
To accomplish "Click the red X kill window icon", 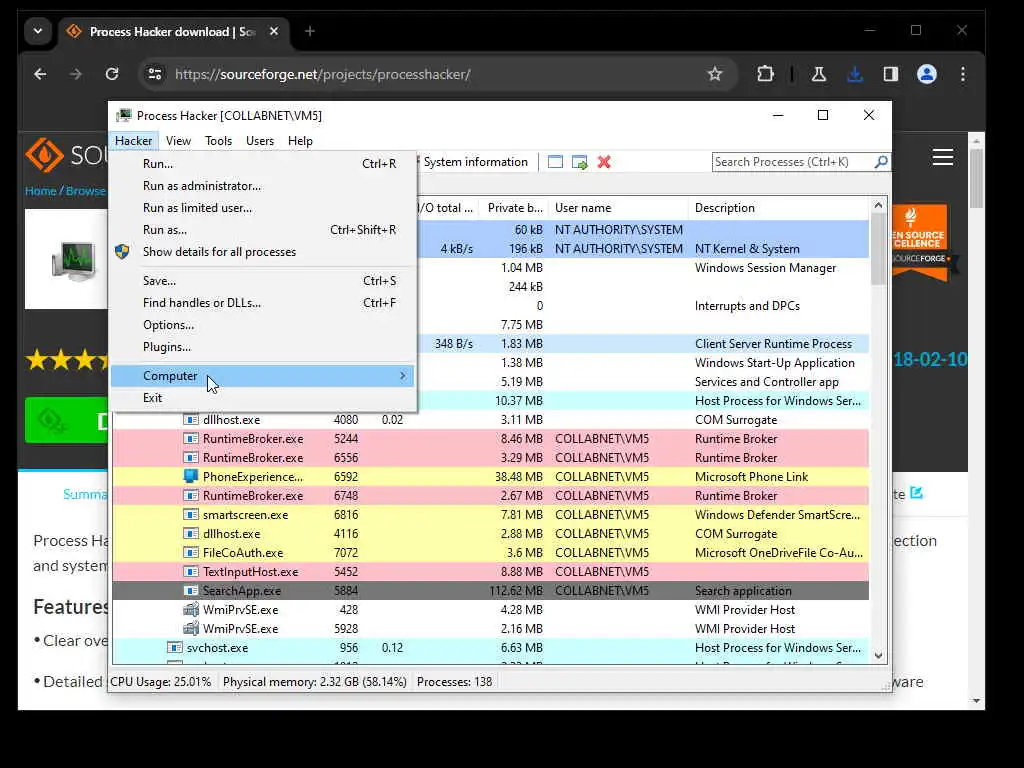I will pyautogui.click(x=604, y=162).
